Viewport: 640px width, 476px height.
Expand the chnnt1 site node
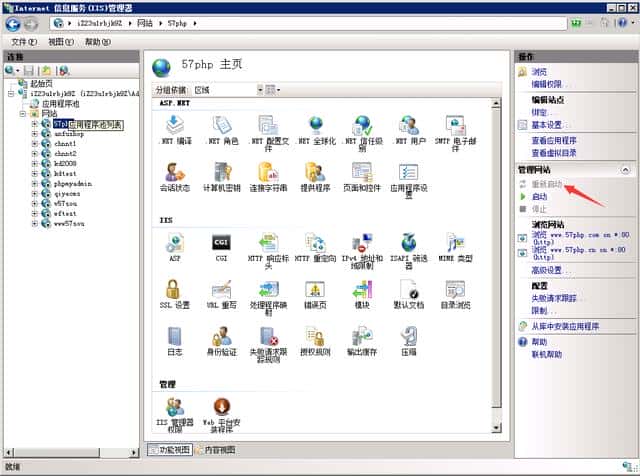35,144
